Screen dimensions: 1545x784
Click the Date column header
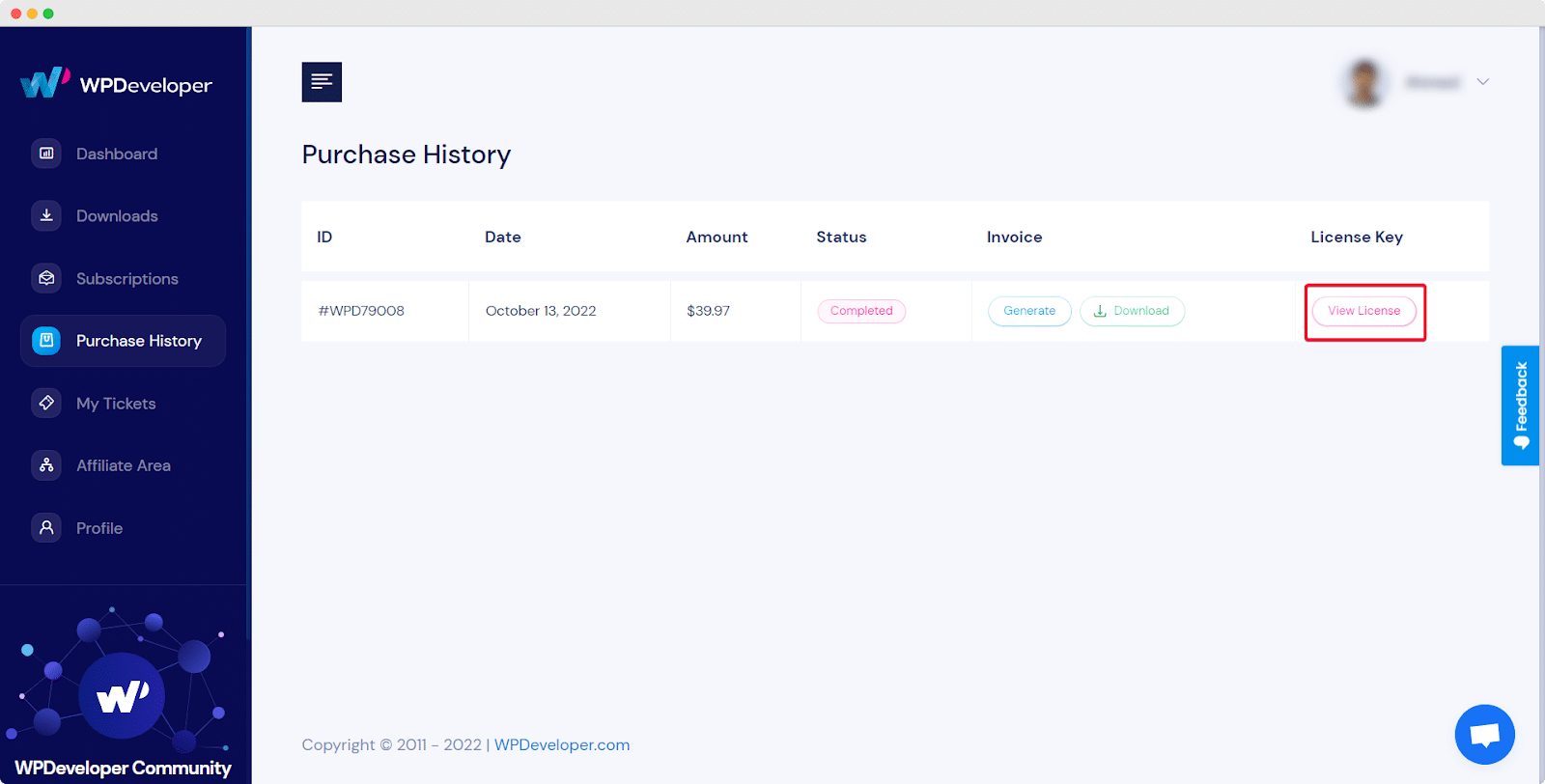click(503, 237)
